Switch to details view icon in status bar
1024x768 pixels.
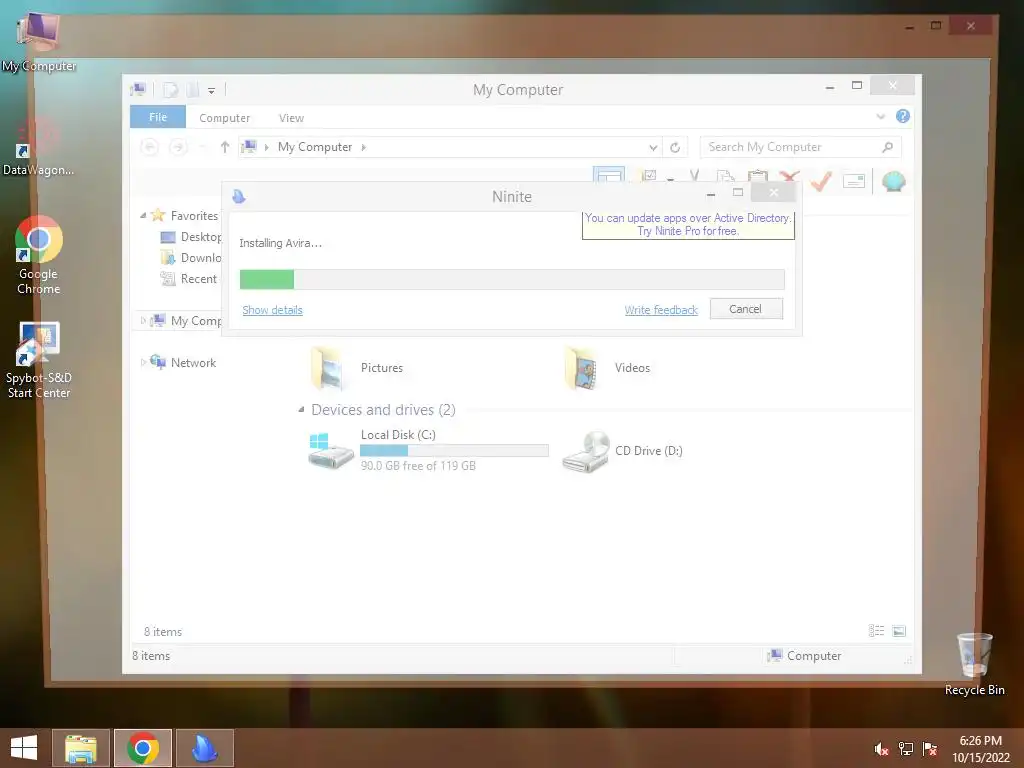[x=876, y=631]
